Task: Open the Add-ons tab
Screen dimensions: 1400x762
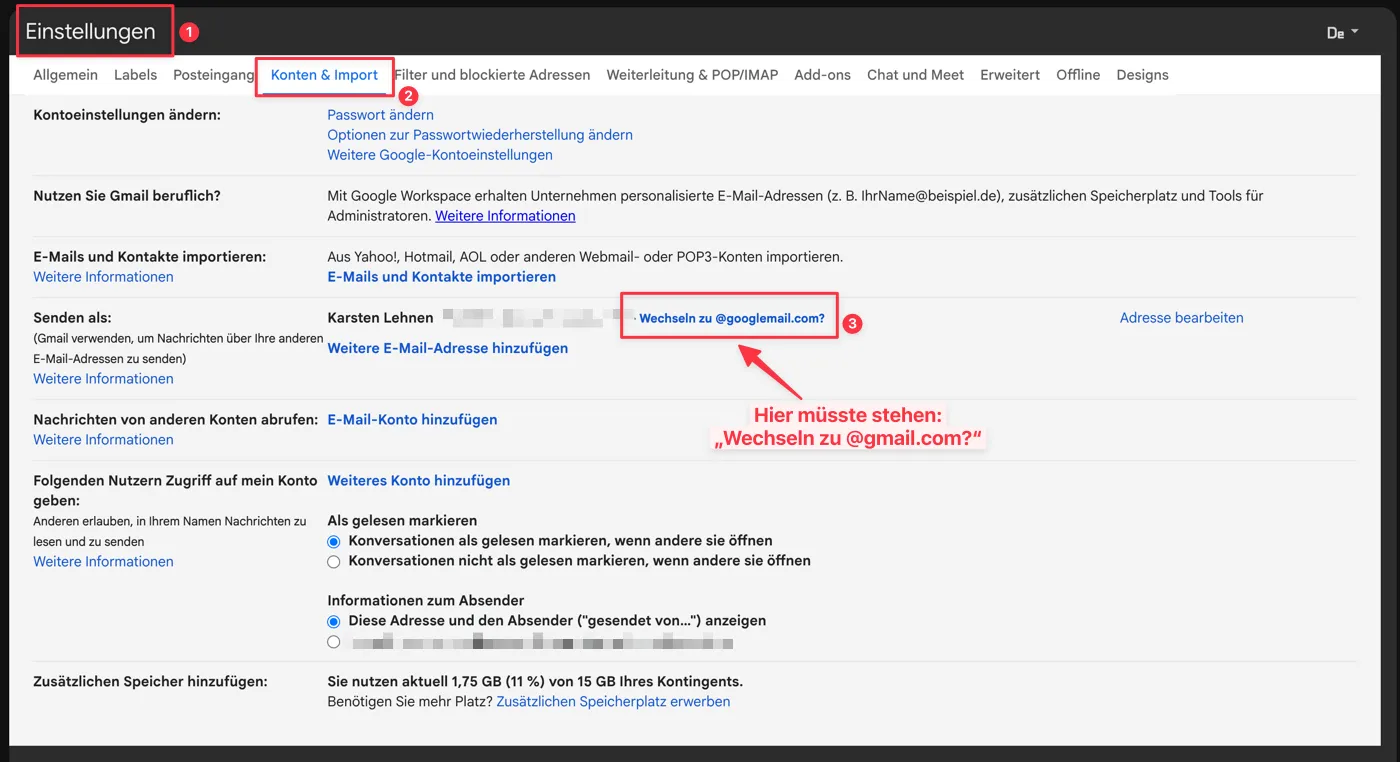Action: pos(822,75)
